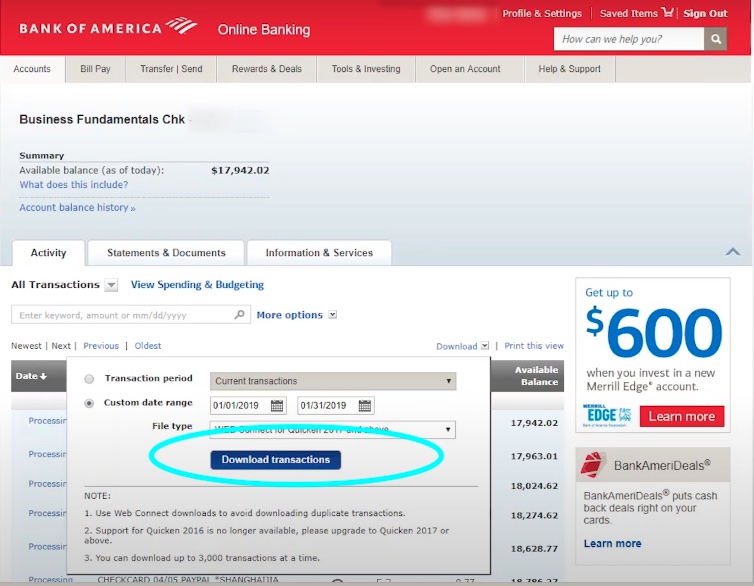Click the balance value 17,942.02 in table
Screen dimensions: 754x586
(534, 423)
